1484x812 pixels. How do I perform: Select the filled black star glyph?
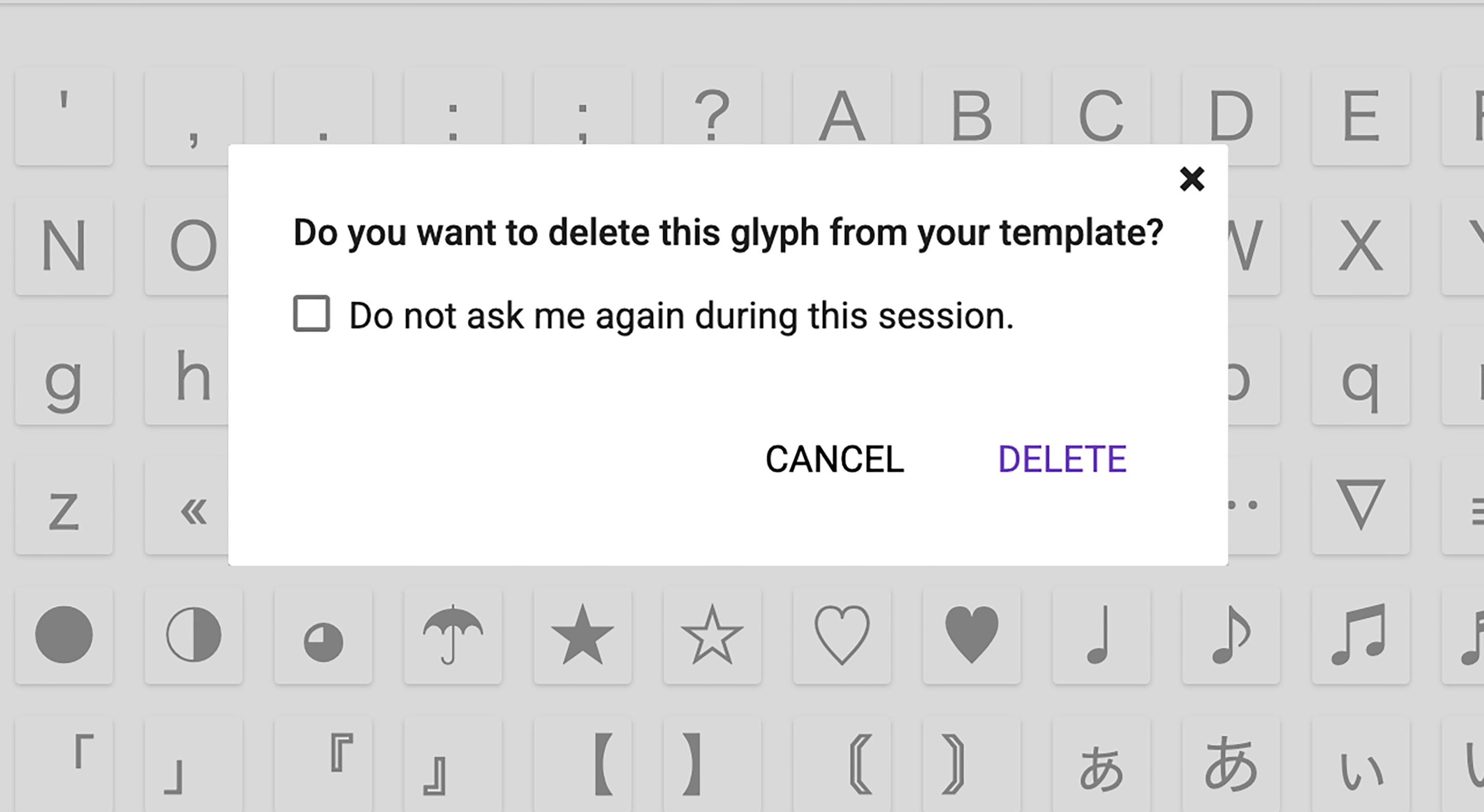coord(582,635)
